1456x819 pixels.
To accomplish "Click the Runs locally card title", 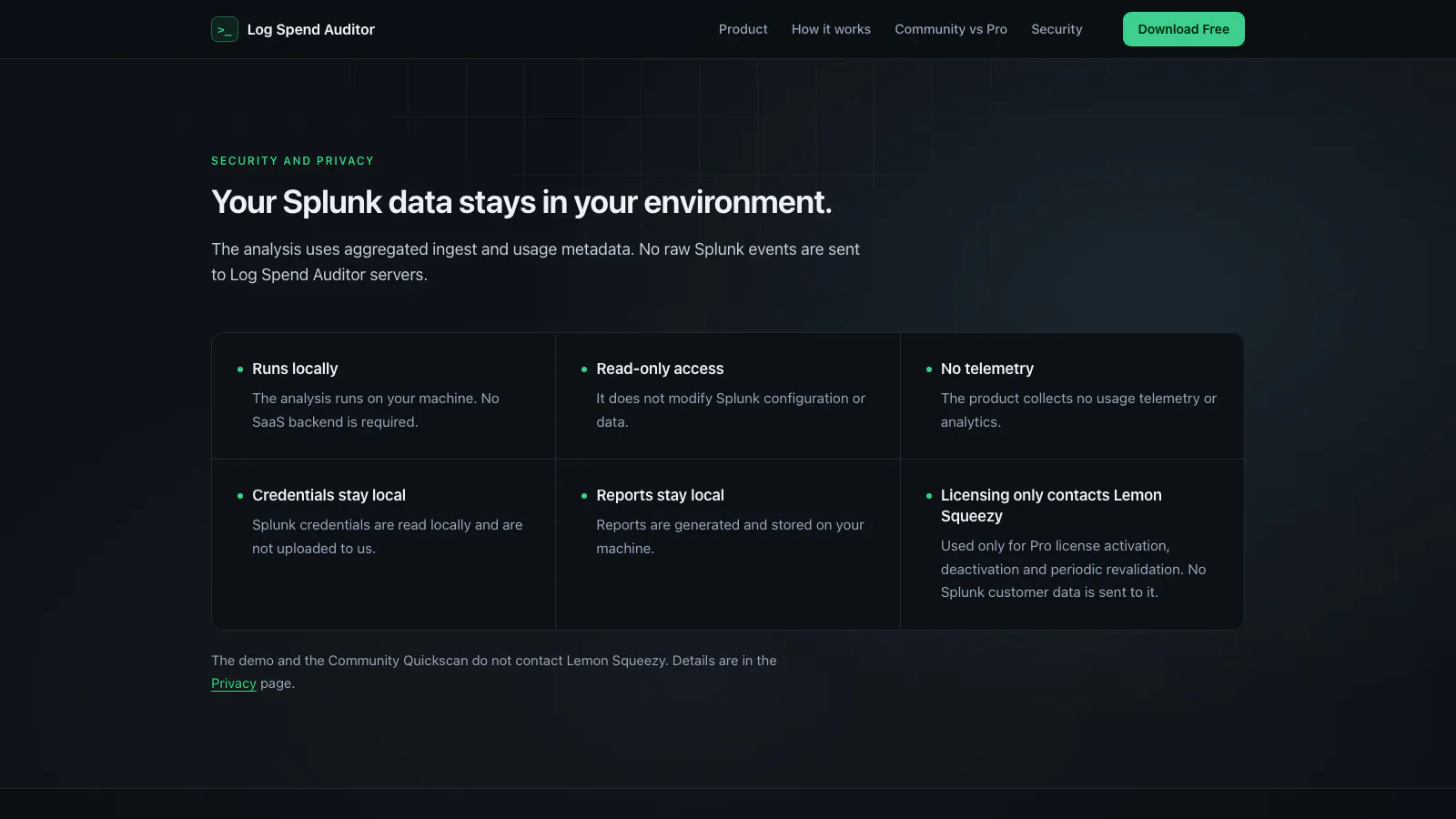I will (295, 369).
